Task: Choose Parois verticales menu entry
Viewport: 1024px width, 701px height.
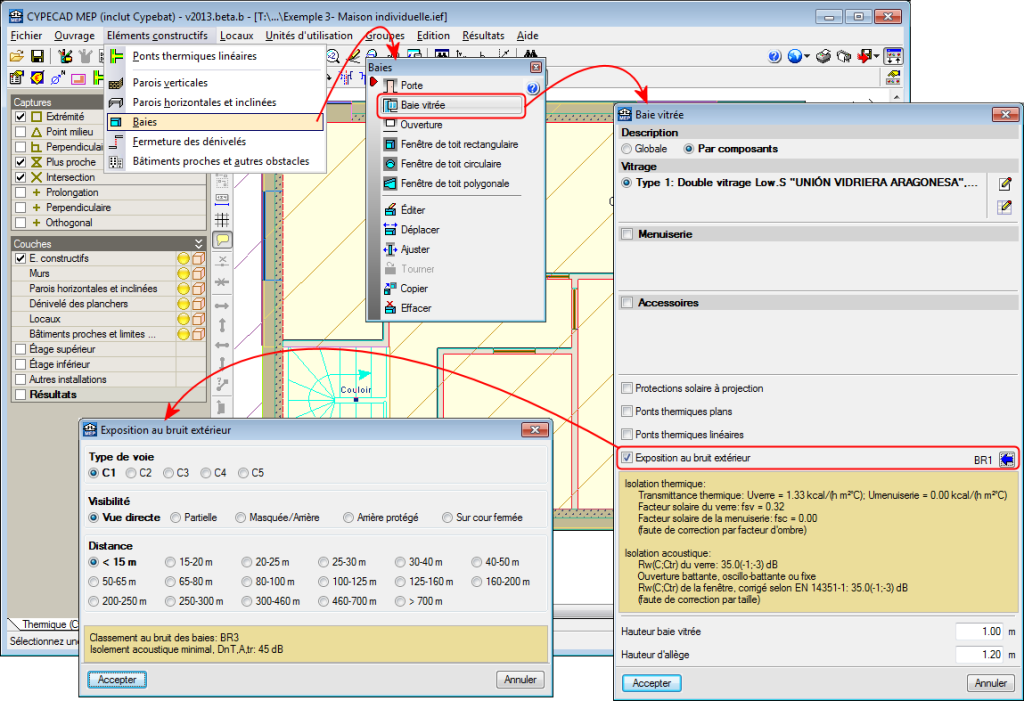Action: pyautogui.click(x=170, y=82)
